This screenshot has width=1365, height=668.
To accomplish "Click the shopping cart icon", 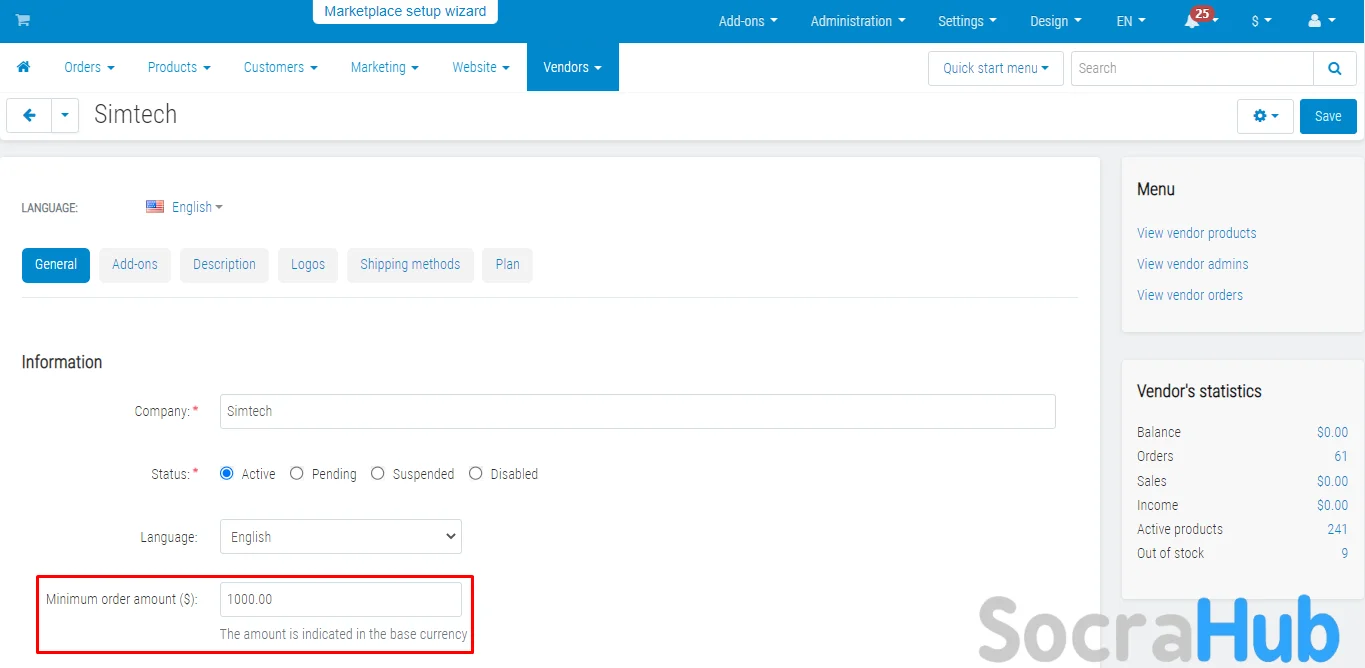I will pyautogui.click(x=22, y=20).
